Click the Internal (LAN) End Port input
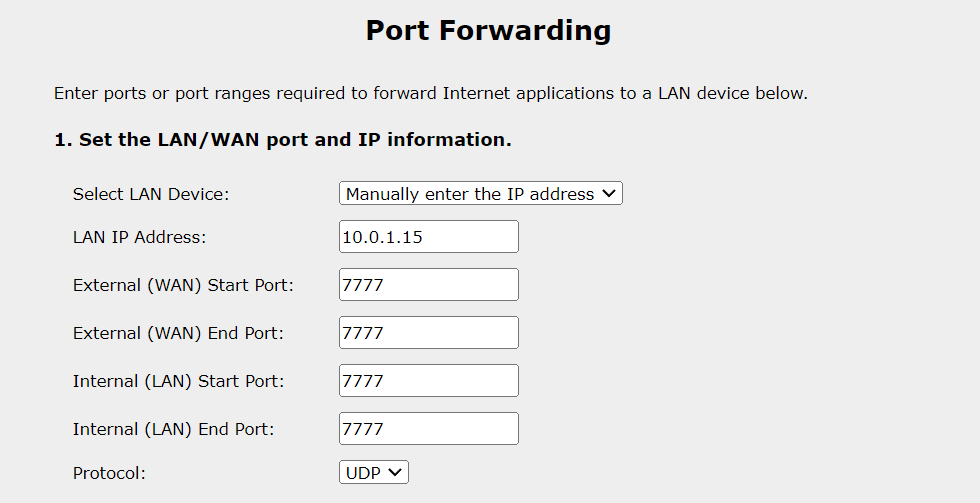The width and height of the screenshot is (980, 503). (x=429, y=429)
